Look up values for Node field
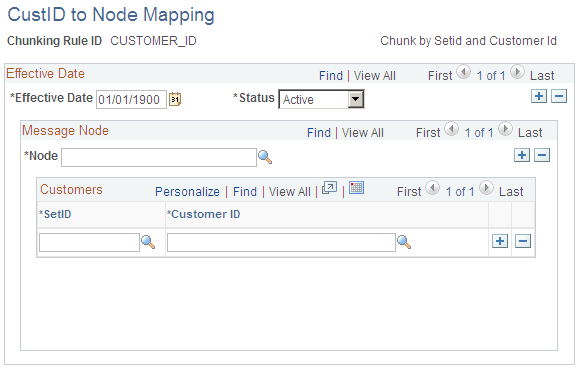 pyautogui.click(x=265, y=157)
